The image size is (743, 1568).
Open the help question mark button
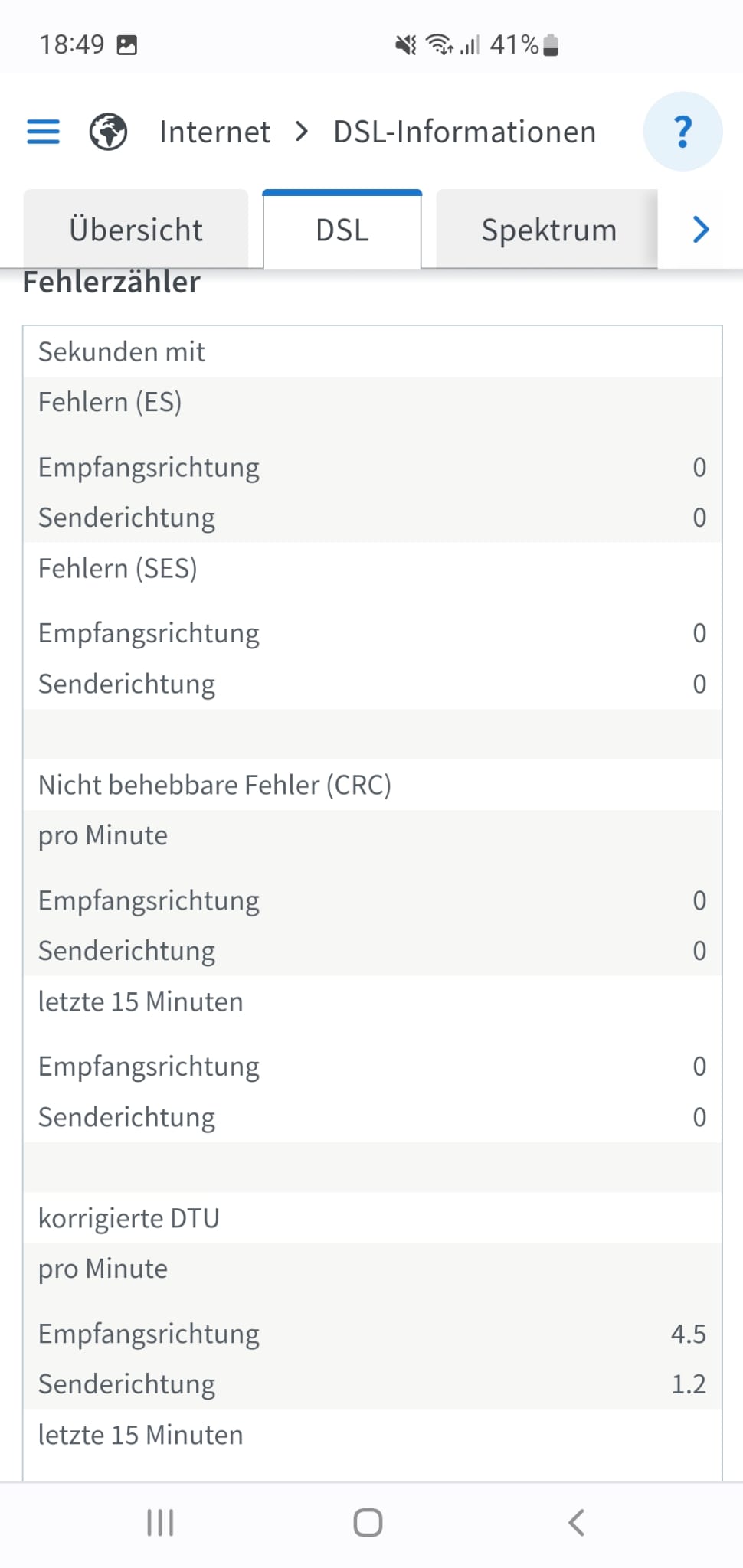coord(682,132)
